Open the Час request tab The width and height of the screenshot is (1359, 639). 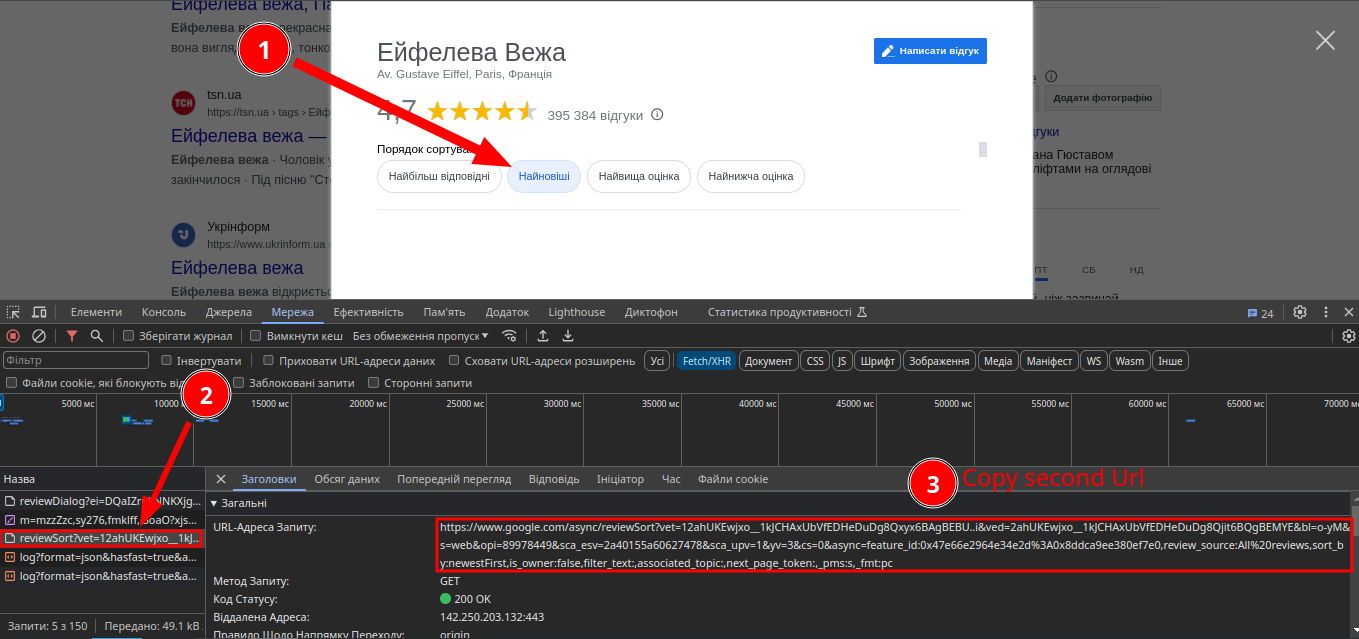click(x=671, y=479)
